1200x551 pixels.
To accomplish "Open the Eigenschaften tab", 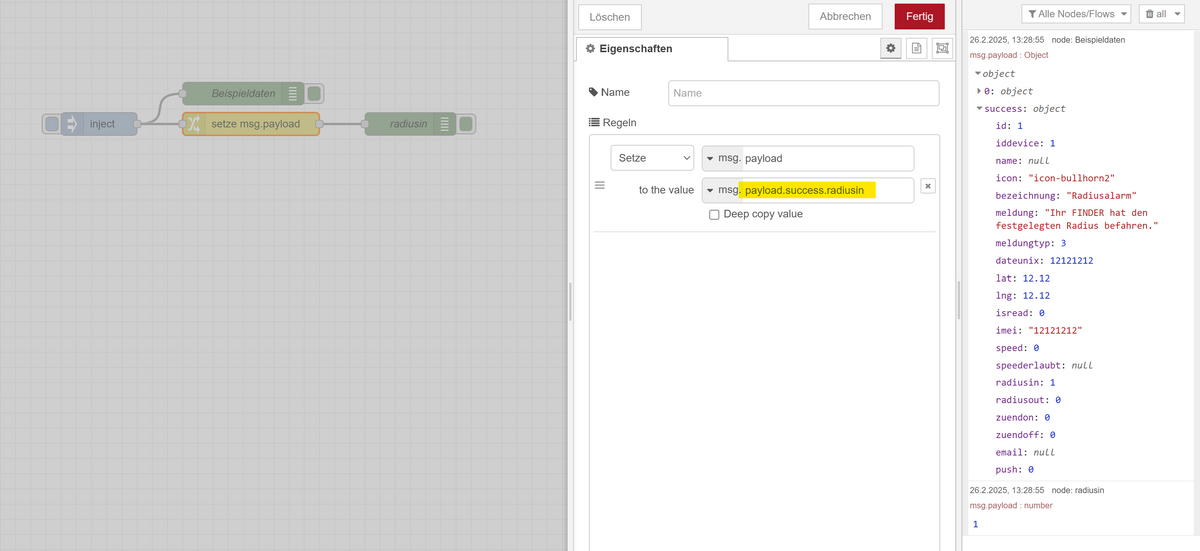I will [651, 48].
